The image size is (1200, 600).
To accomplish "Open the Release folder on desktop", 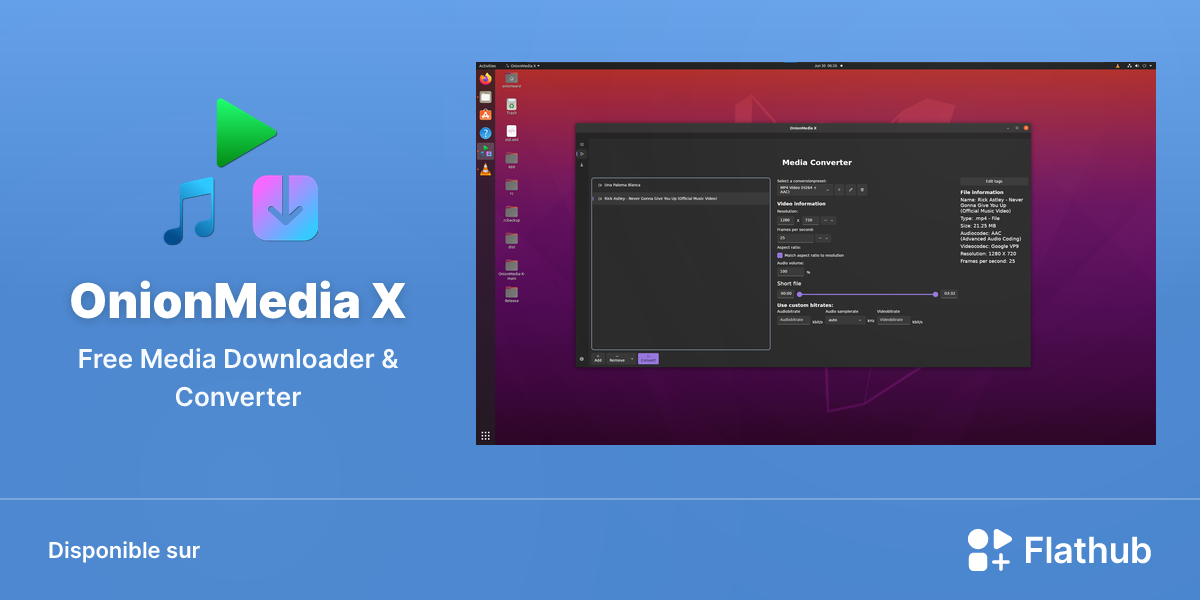I will pos(512,294).
